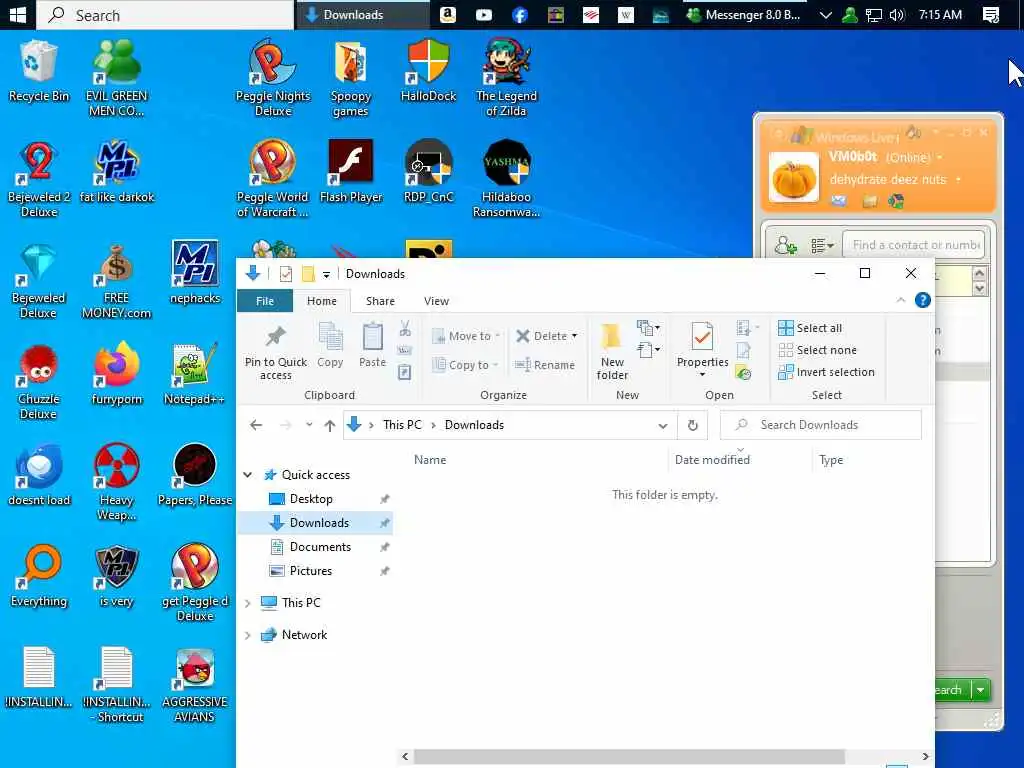Click the refresh button beside the address bar
This screenshot has width=1024, height=768.
click(692, 425)
